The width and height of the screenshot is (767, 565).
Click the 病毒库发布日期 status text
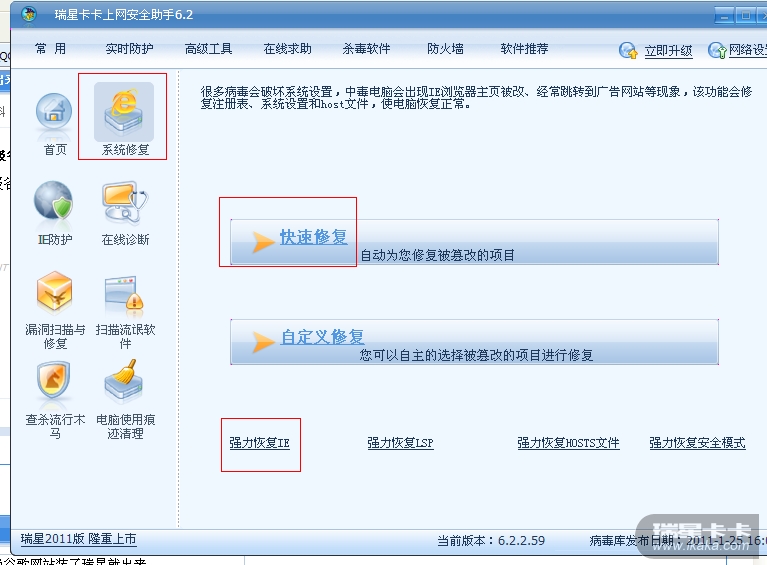pyautogui.click(x=678, y=541)
